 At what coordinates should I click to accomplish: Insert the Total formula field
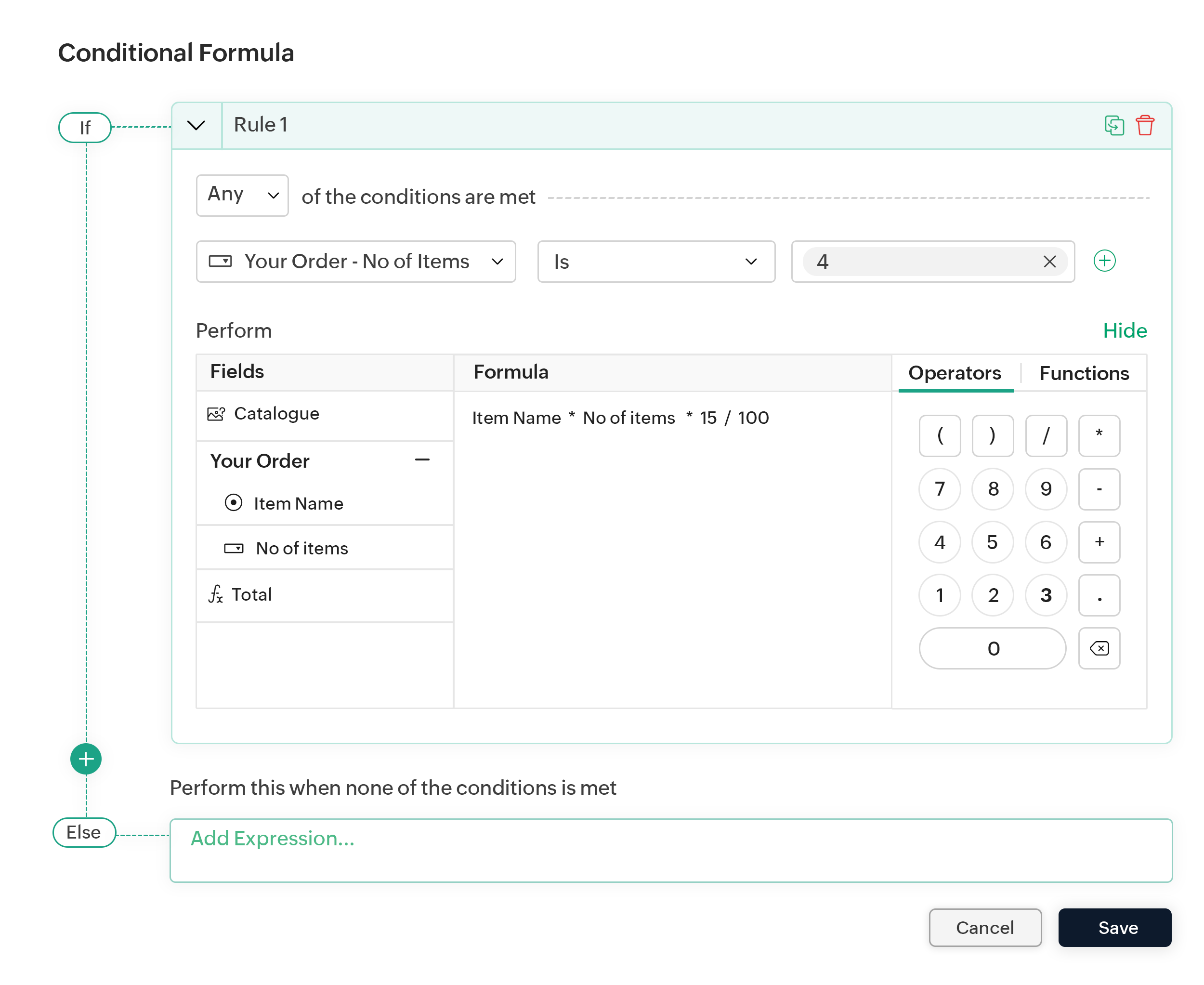point(251,594)
